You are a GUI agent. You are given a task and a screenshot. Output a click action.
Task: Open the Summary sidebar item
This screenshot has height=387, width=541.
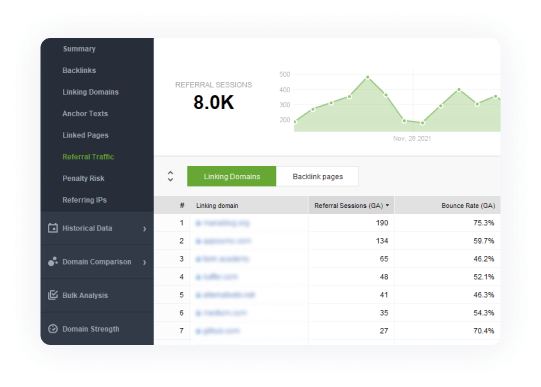tap(79, 49)
